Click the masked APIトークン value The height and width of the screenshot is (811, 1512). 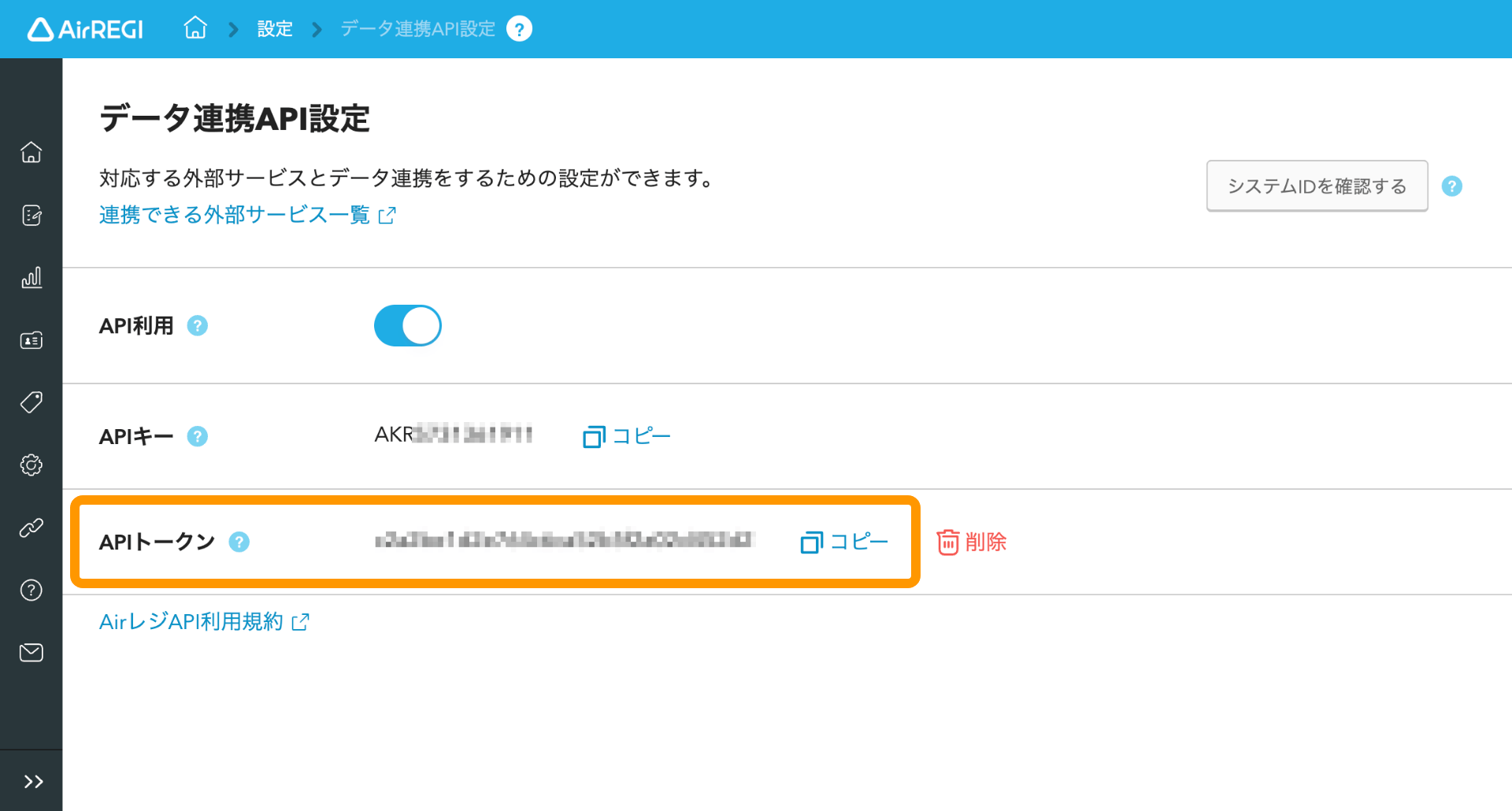tap(565, 539)
